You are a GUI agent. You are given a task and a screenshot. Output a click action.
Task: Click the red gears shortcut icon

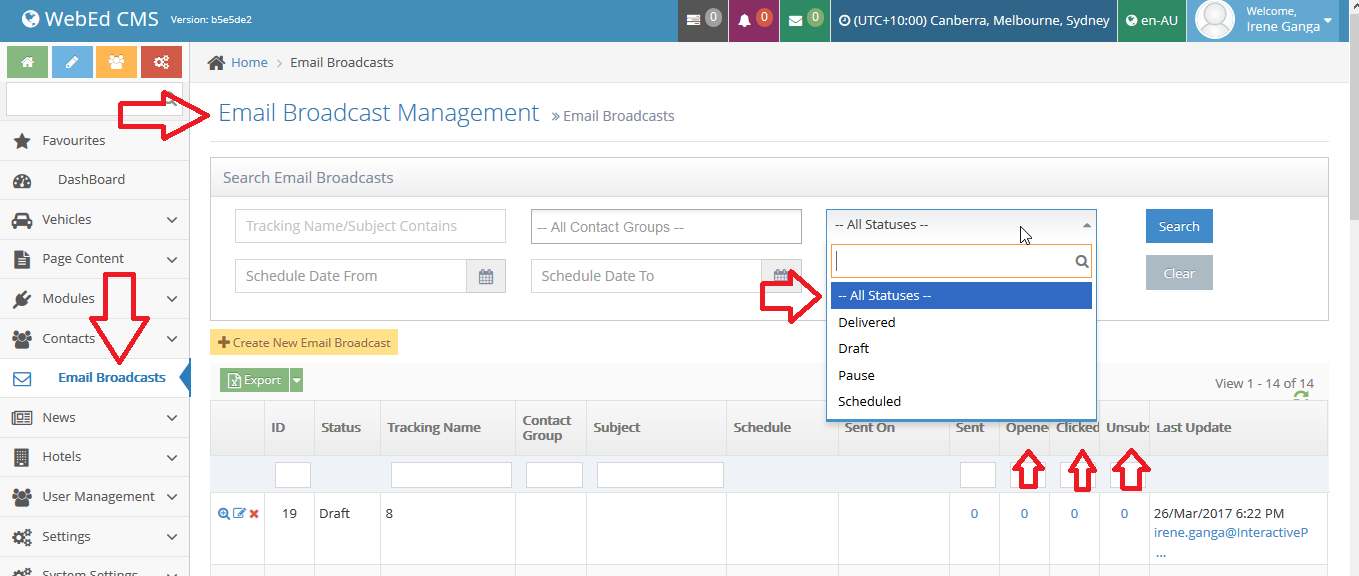coord(161,62)
